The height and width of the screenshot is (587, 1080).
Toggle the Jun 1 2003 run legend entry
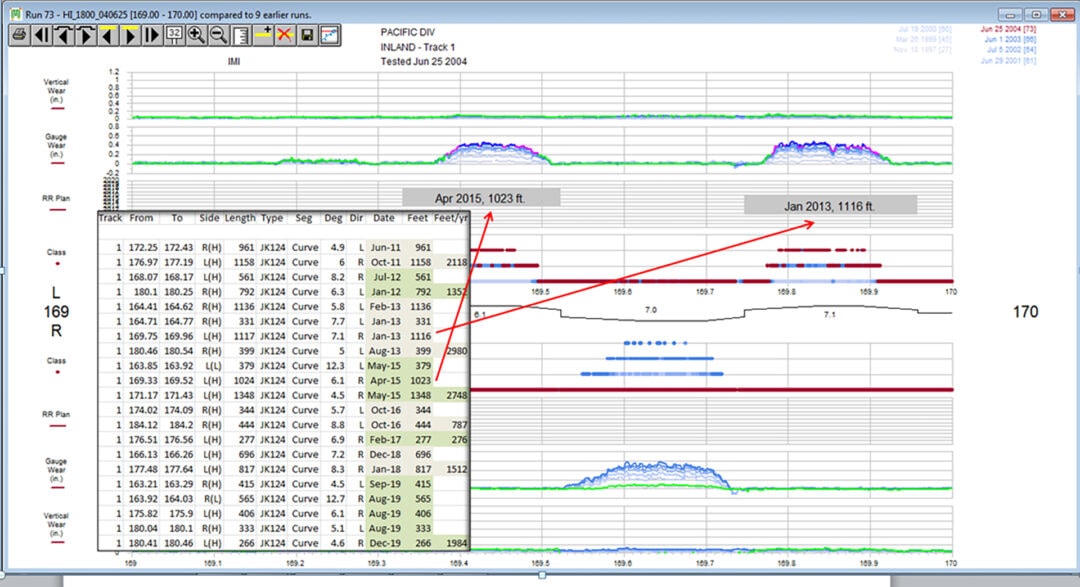1010,40
